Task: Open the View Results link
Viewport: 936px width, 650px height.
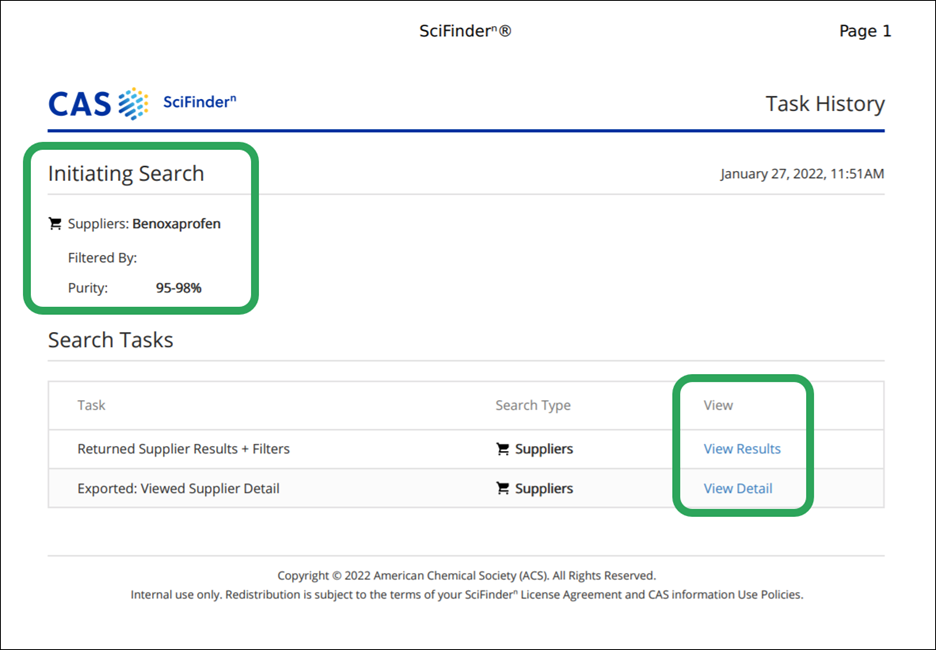Action: click(742, 449)
